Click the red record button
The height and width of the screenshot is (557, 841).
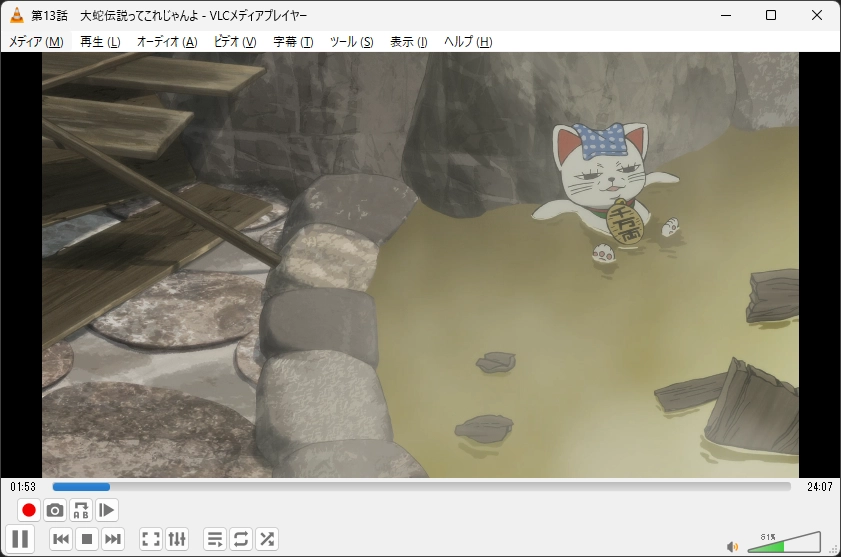[x=29, y=510]
